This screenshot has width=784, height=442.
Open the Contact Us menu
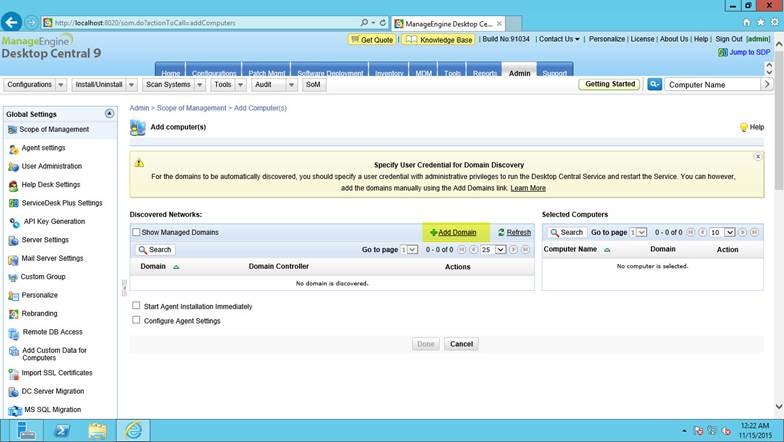(559, 39)
